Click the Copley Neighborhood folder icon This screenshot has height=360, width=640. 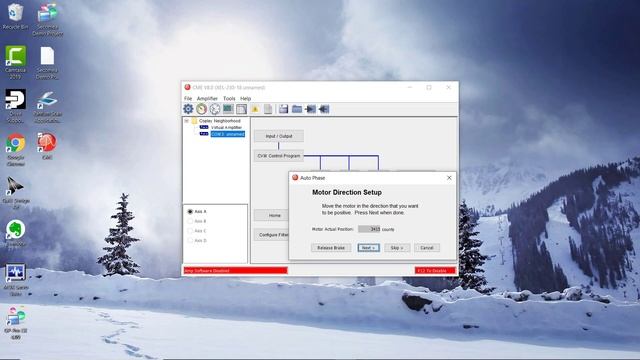tap(194, 121)
